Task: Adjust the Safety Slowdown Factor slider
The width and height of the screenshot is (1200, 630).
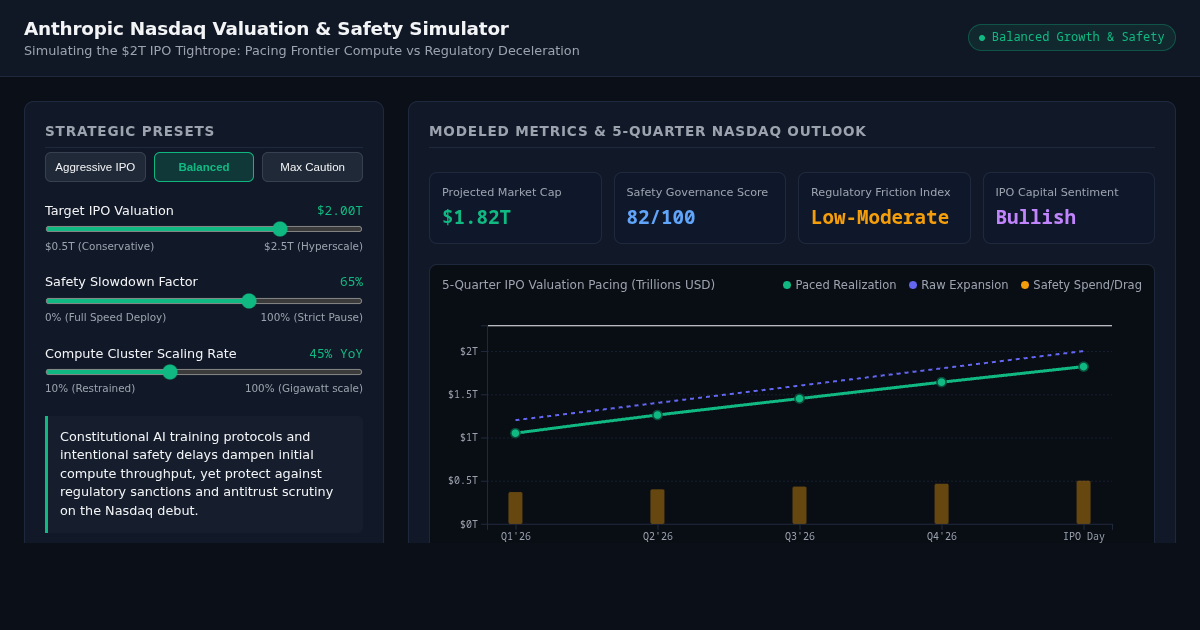Action: [204, 301]
